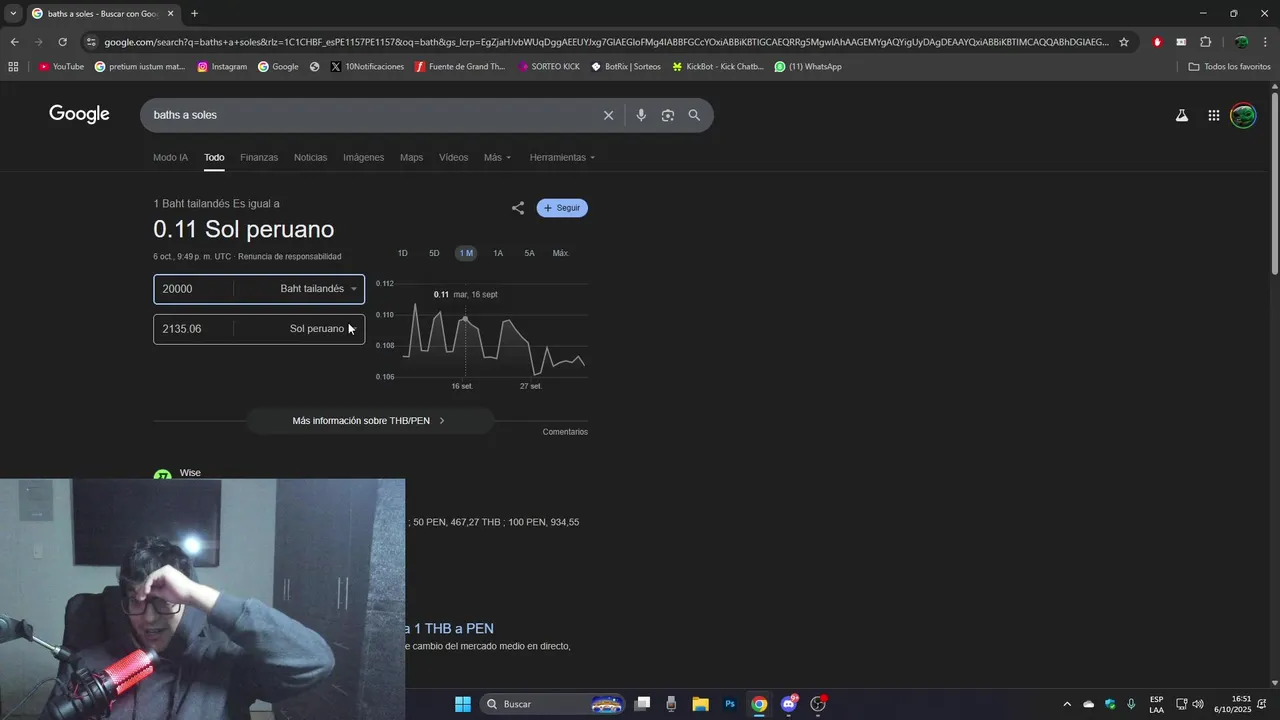The height and width of the screenshot is (720, 1280).
Task: Open Task View on the taskbar
Action: click(x=642, y=704)
